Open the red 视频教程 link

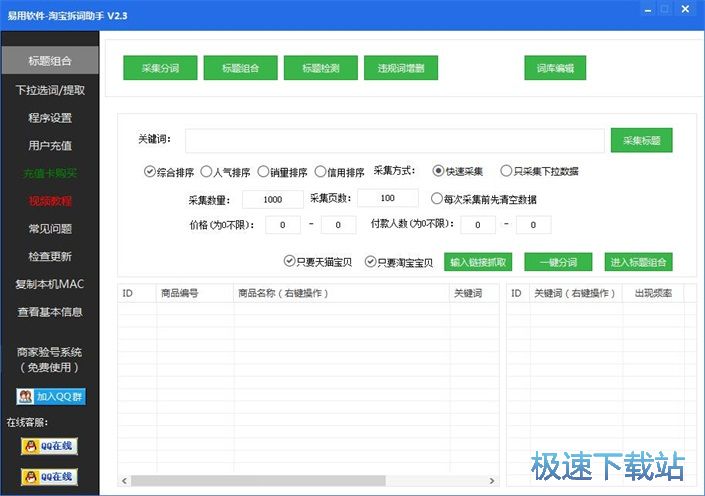49,201
